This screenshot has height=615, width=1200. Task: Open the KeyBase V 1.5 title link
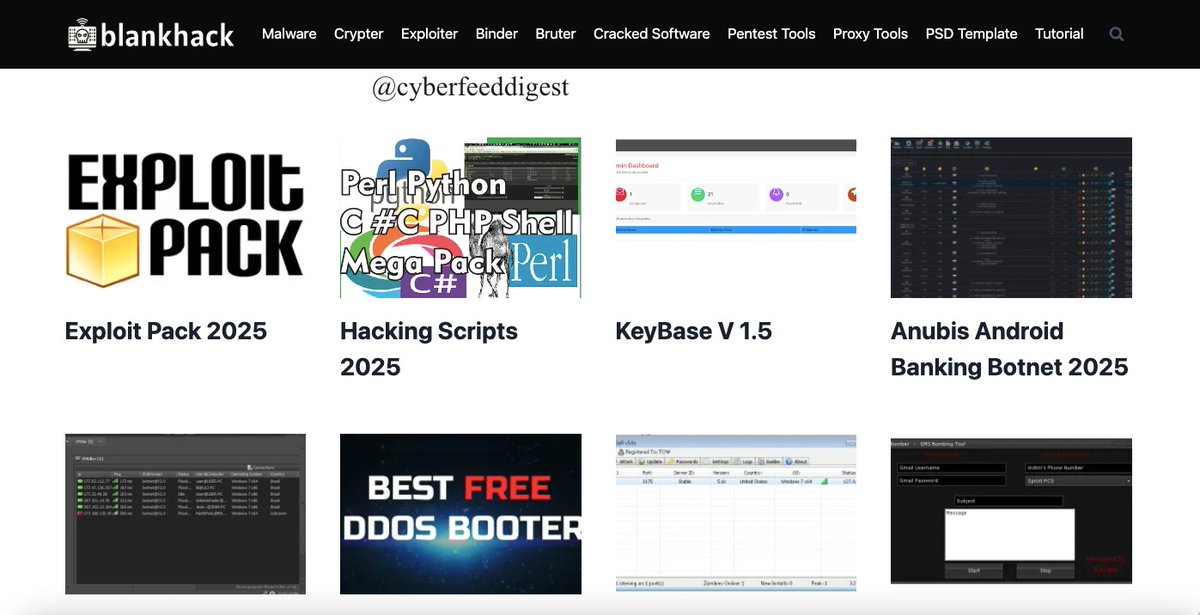(x=694, y=331)
